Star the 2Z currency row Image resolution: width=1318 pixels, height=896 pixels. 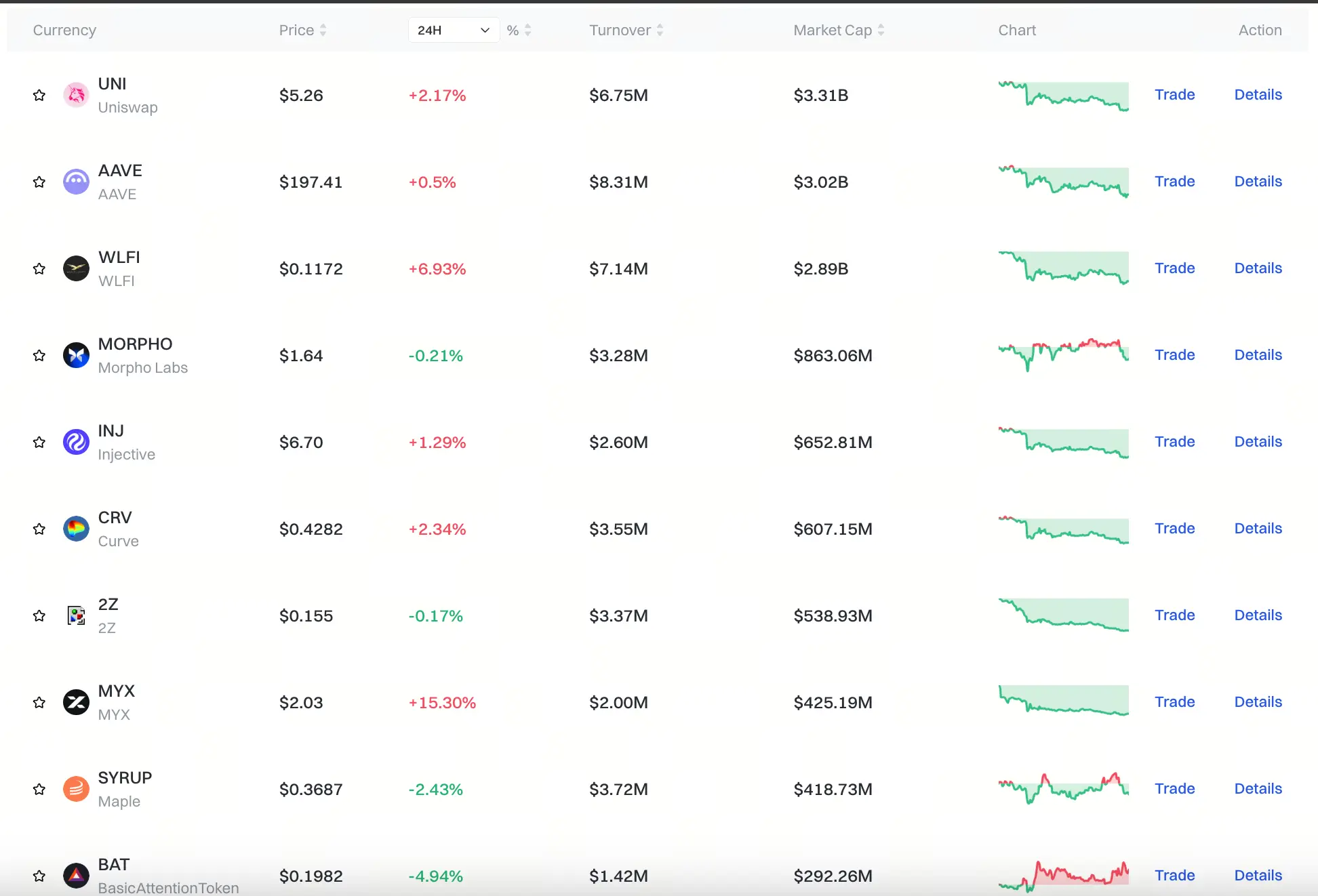point(39,616)
